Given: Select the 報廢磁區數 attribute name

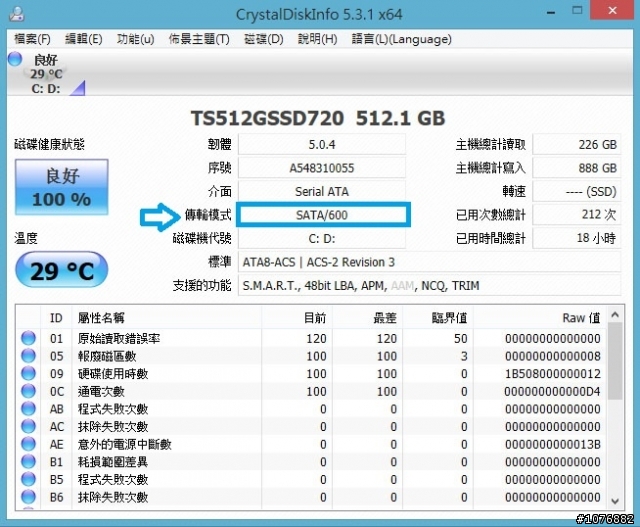Looking at the screenshot, I should tap(107, 356).
